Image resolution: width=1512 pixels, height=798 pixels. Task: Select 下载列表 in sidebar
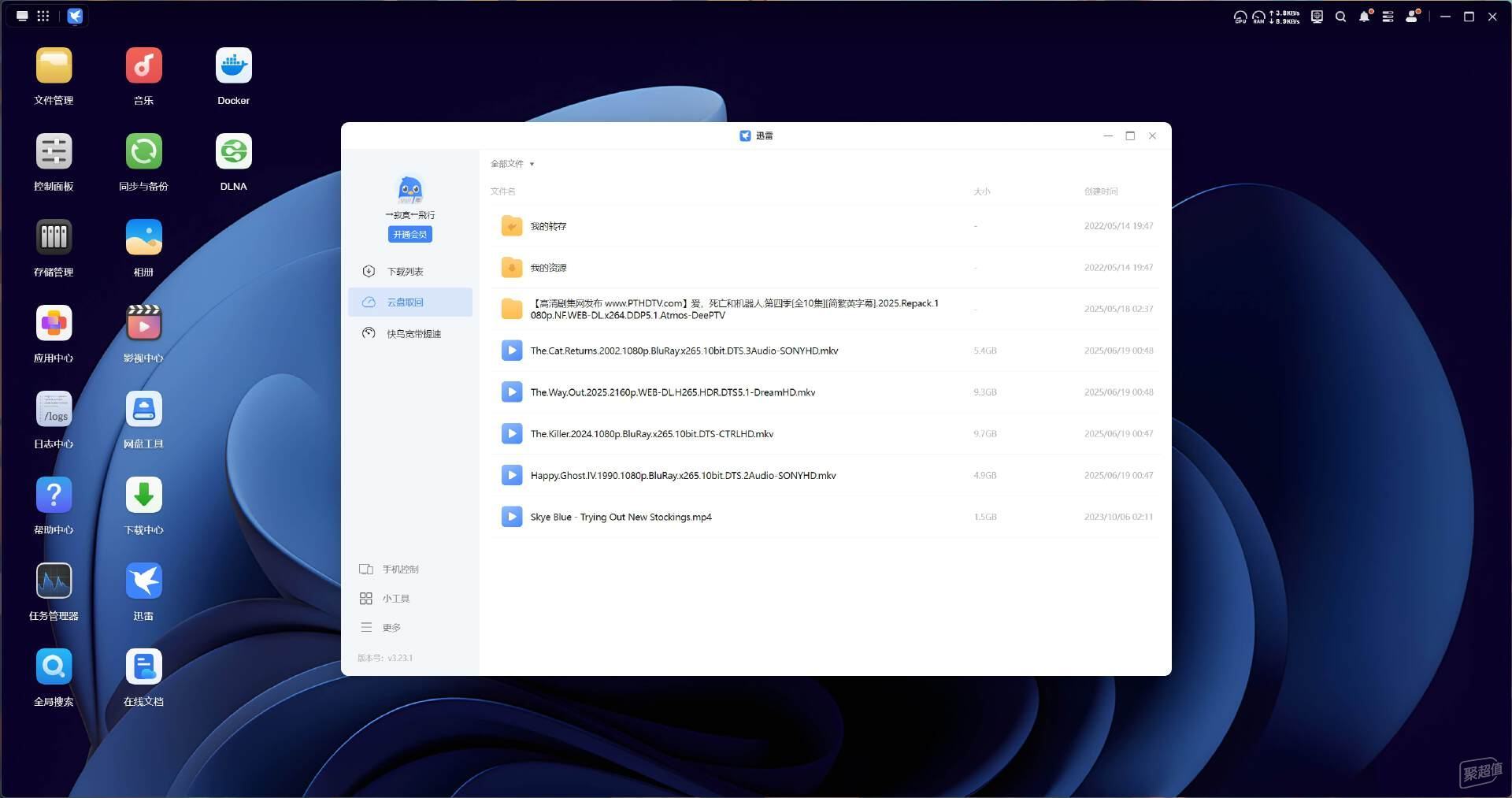pyautogui.click(x=410, y=271)
